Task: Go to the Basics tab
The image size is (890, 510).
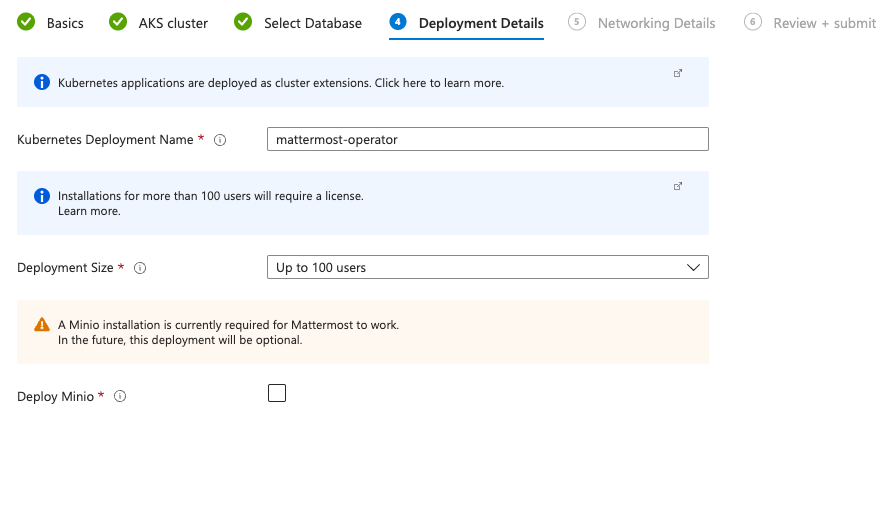Action: point(65,23)
